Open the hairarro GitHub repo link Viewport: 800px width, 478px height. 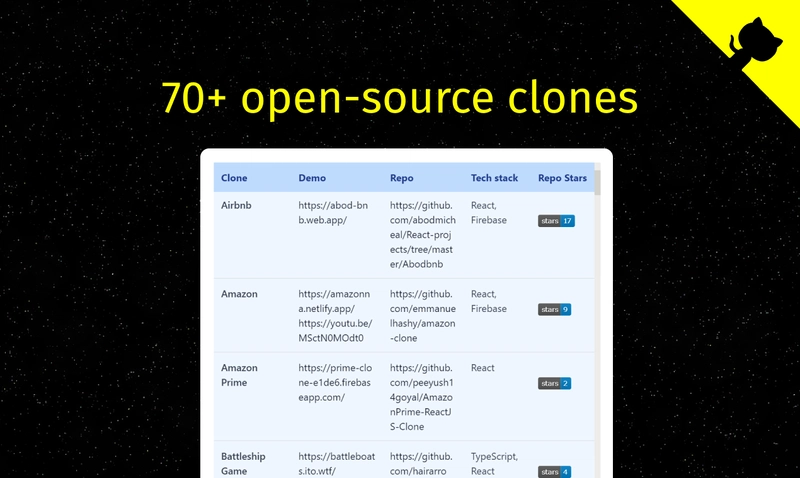(421, 464)
